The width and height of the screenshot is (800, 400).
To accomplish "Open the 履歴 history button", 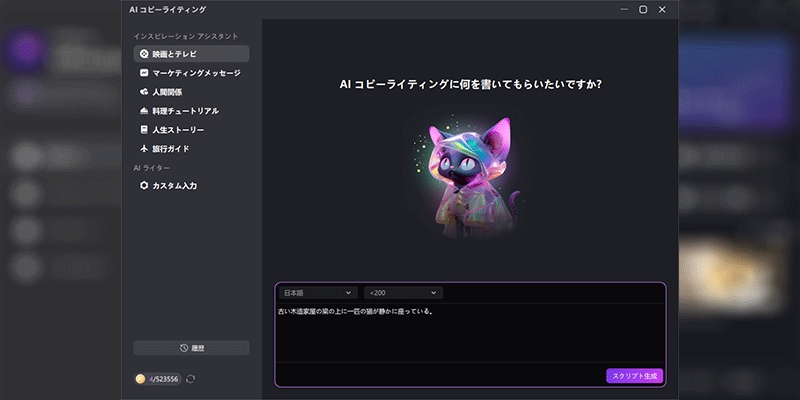I will (191, 348).
